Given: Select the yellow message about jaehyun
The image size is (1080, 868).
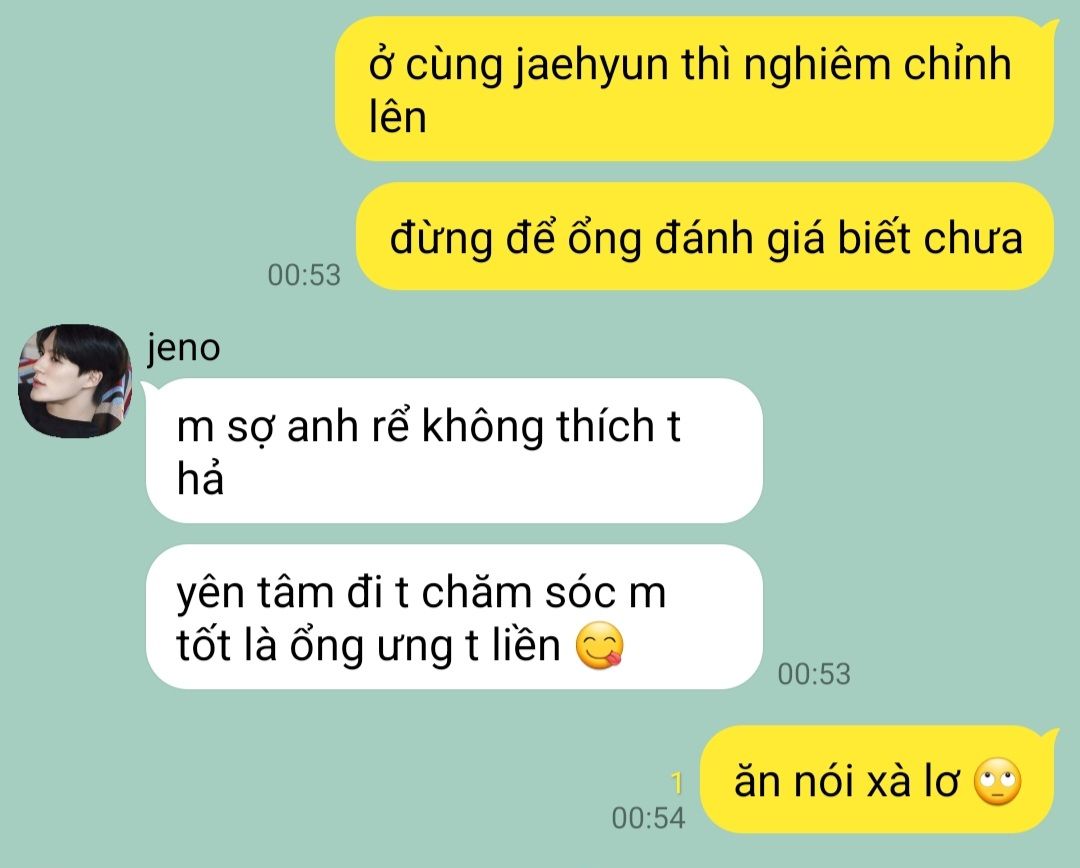Looking at the screenshot, I should click(x=694, y=90).
